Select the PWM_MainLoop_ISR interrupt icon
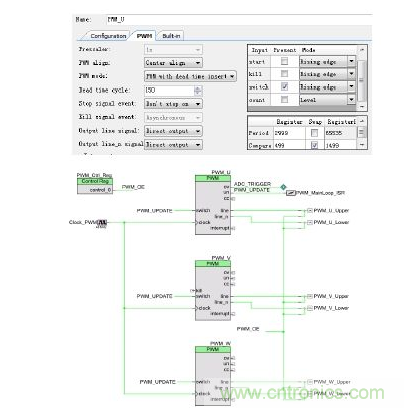Viewport: 404px width, 408px height. [291, 193]
